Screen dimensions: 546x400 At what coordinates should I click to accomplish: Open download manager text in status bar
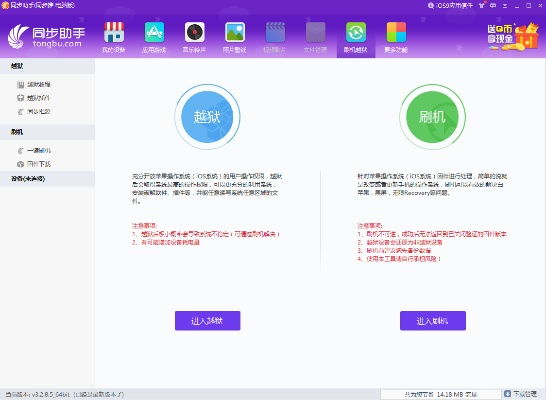(525, 394)
